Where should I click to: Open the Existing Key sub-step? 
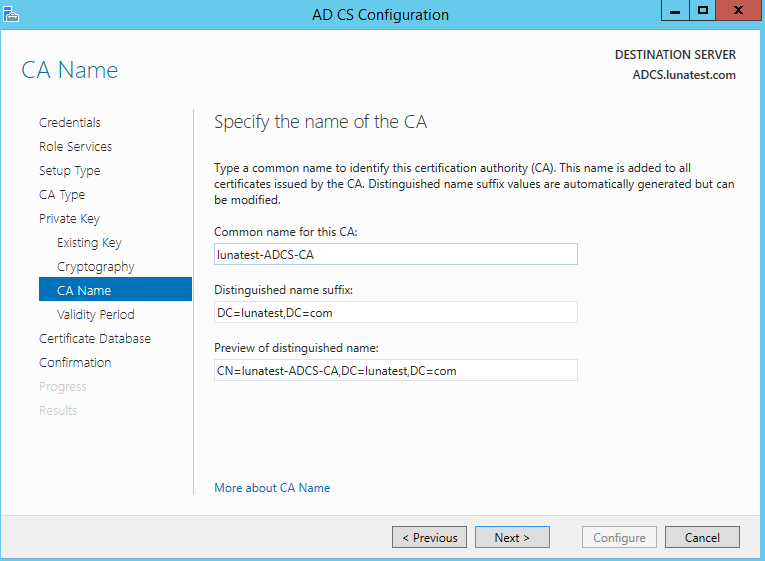pos(89,242)
